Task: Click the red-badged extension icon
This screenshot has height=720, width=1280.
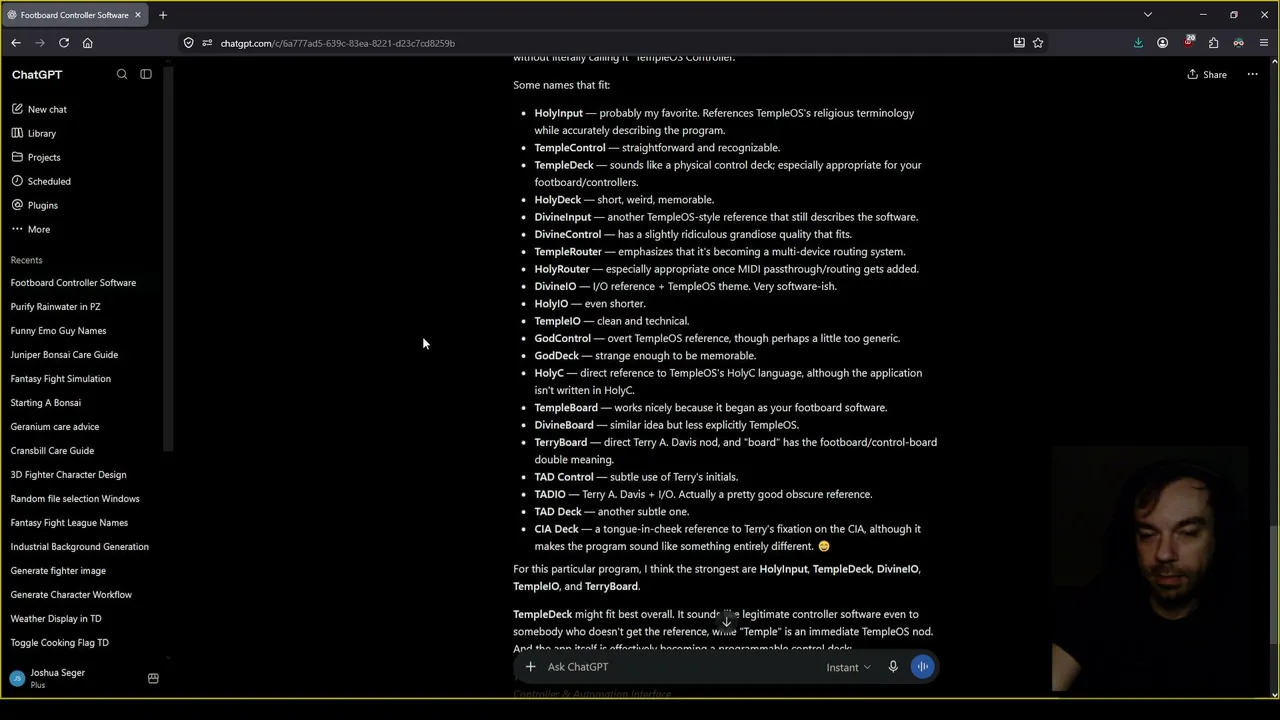Action: [1188, 43]
